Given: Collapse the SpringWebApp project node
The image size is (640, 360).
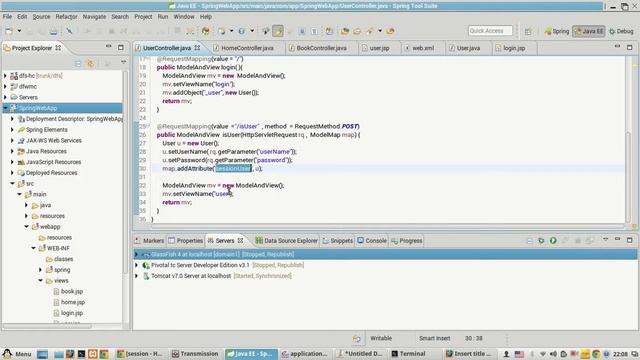Looking at the screenshot, I should [5, 108].
